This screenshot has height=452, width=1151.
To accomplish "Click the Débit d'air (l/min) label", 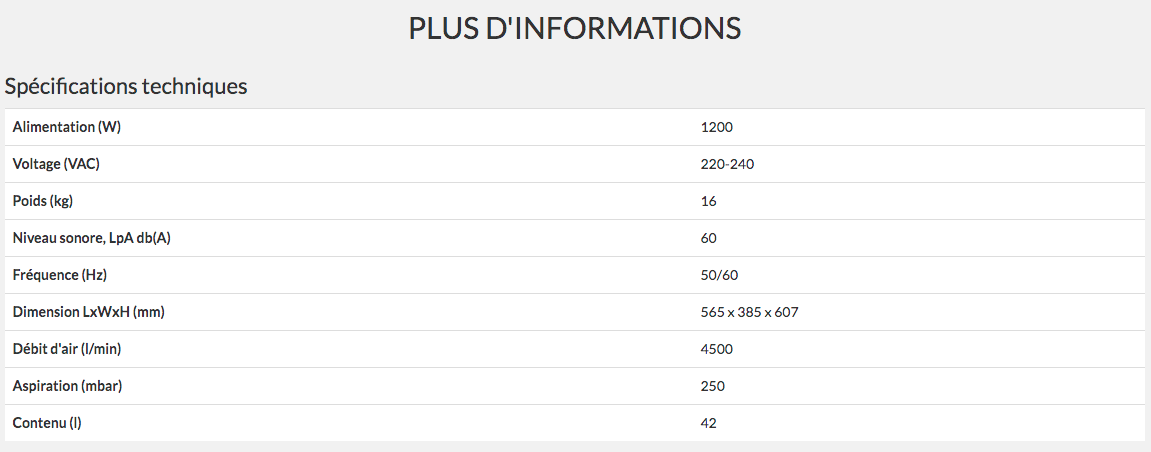I will click(x=67, y=349).
